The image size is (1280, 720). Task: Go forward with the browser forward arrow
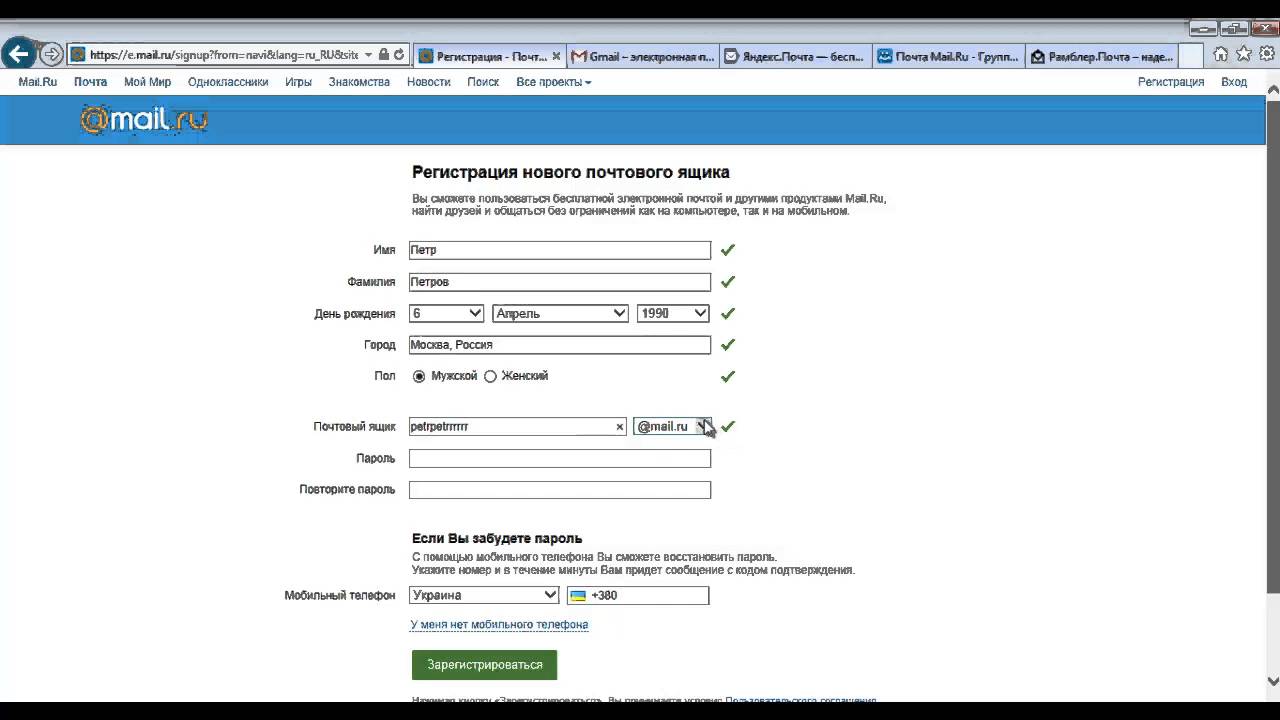pyautogui.click(x=51, y=54)
